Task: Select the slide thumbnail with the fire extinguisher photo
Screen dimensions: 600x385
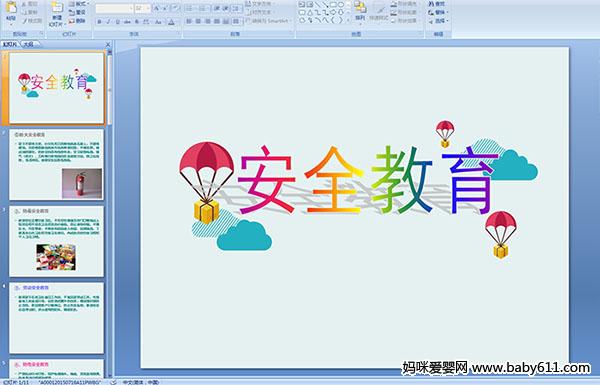Action: pos(56,165)
